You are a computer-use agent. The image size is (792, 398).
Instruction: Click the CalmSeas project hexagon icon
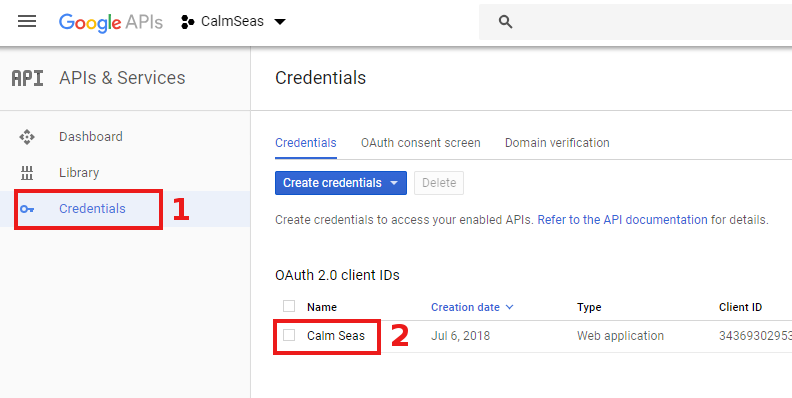tap(188, 22)
